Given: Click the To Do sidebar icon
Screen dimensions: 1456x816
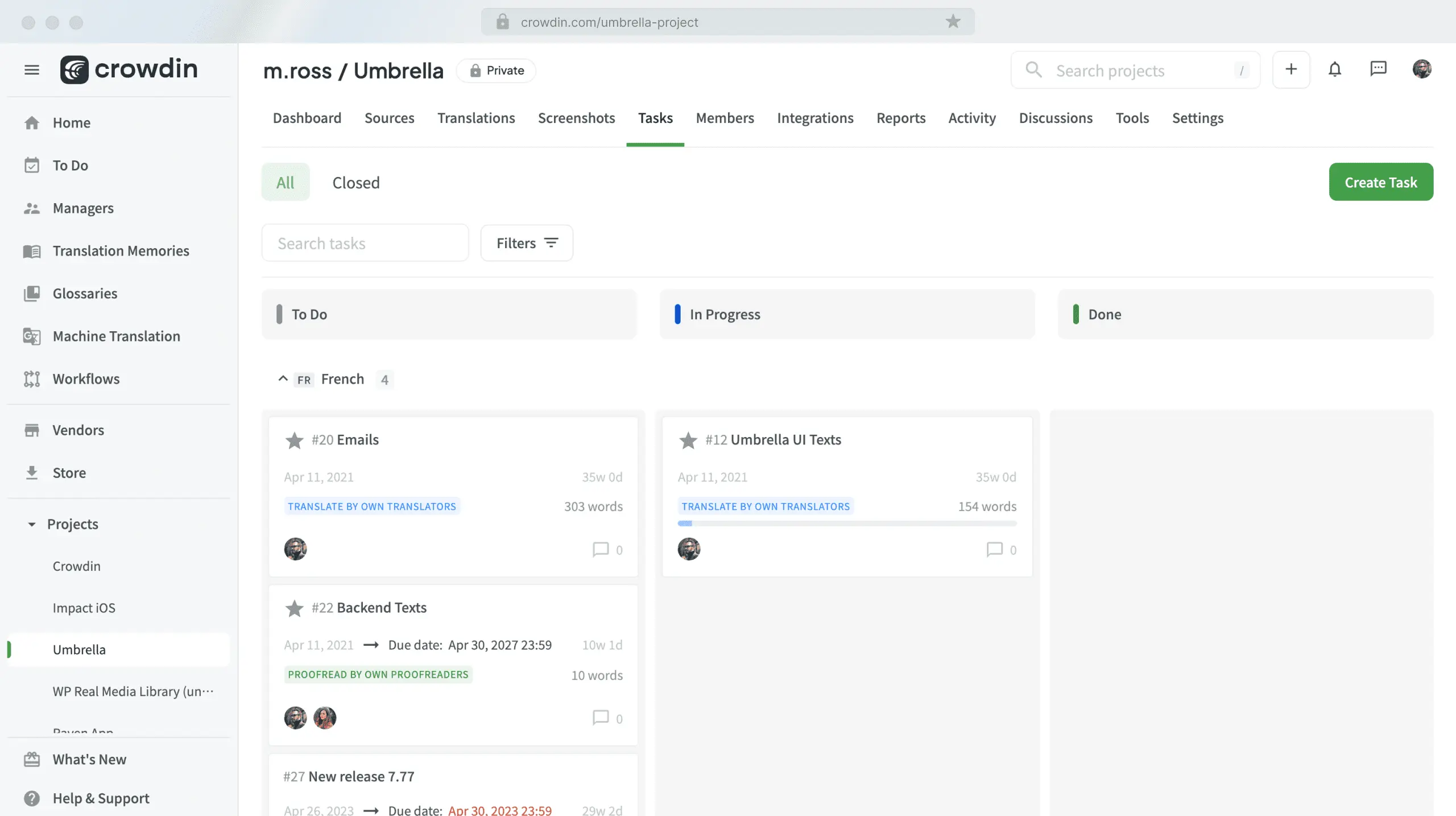Looking at the screenshot, I should pyautogui.click(x=32, y=165).
